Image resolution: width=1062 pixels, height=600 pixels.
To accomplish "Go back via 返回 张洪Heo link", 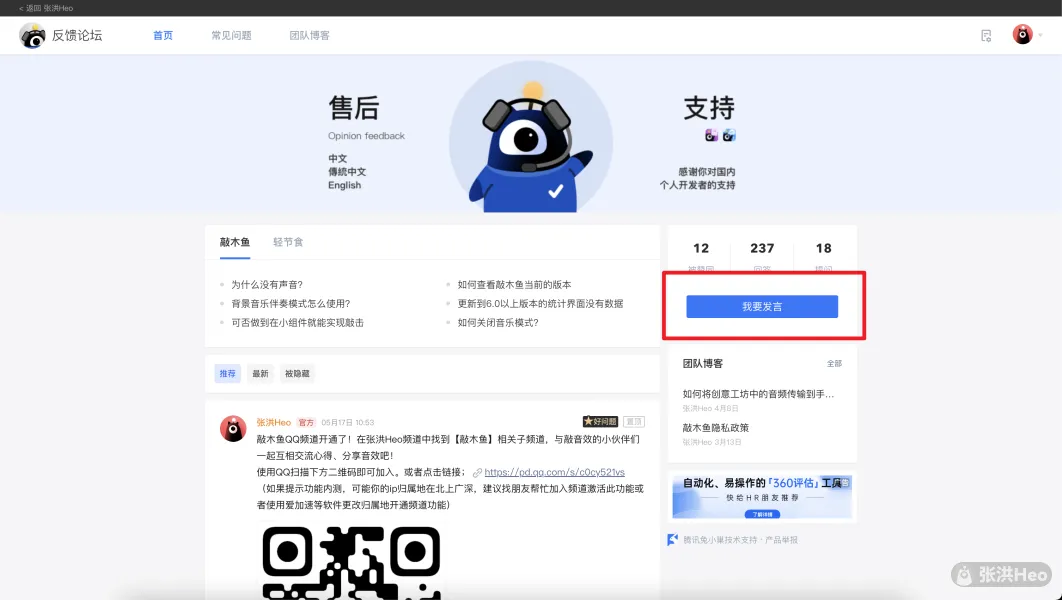I will click(x=46, y=8).
